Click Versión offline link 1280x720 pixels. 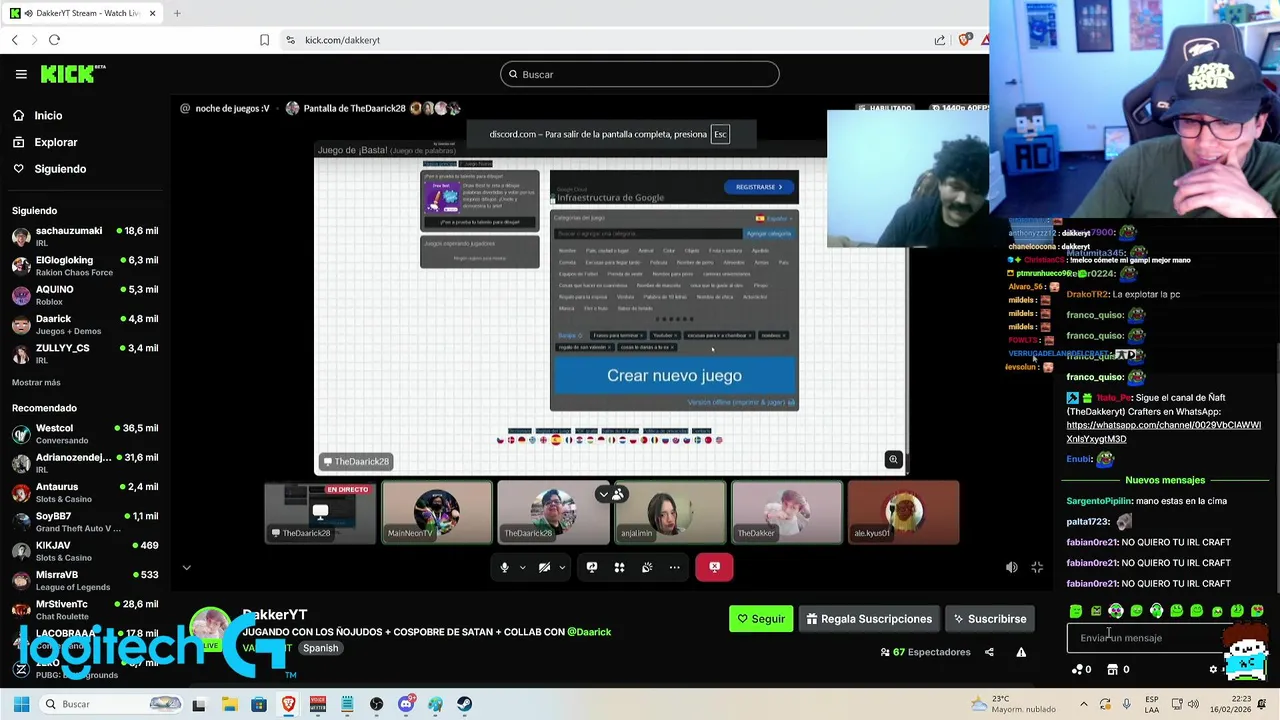[740, 403]
